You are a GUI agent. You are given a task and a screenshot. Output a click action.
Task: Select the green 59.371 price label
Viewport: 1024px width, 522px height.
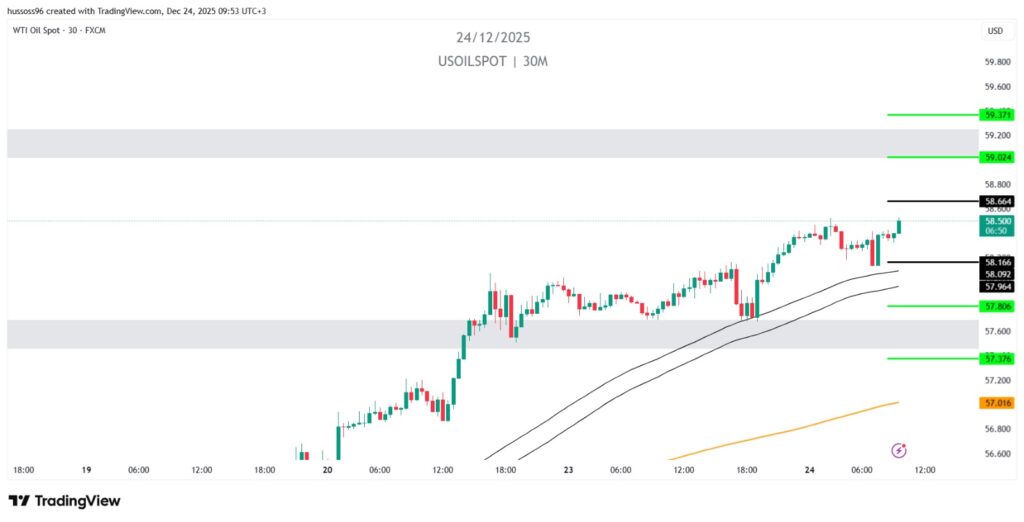pyautogui.click(x=998, y=115)
